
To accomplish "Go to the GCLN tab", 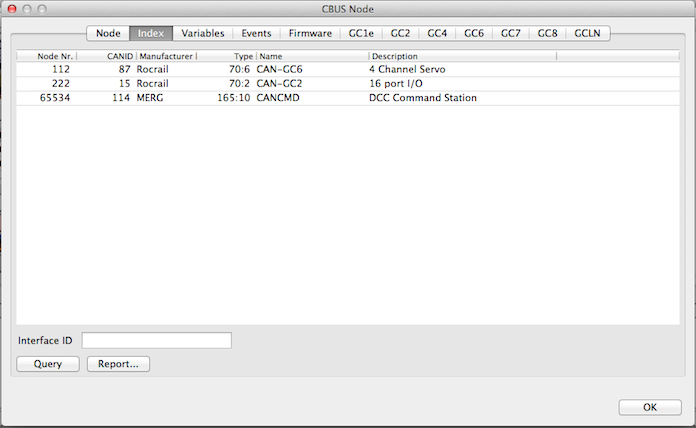I will pyautogui.click(x=587, y=33).
